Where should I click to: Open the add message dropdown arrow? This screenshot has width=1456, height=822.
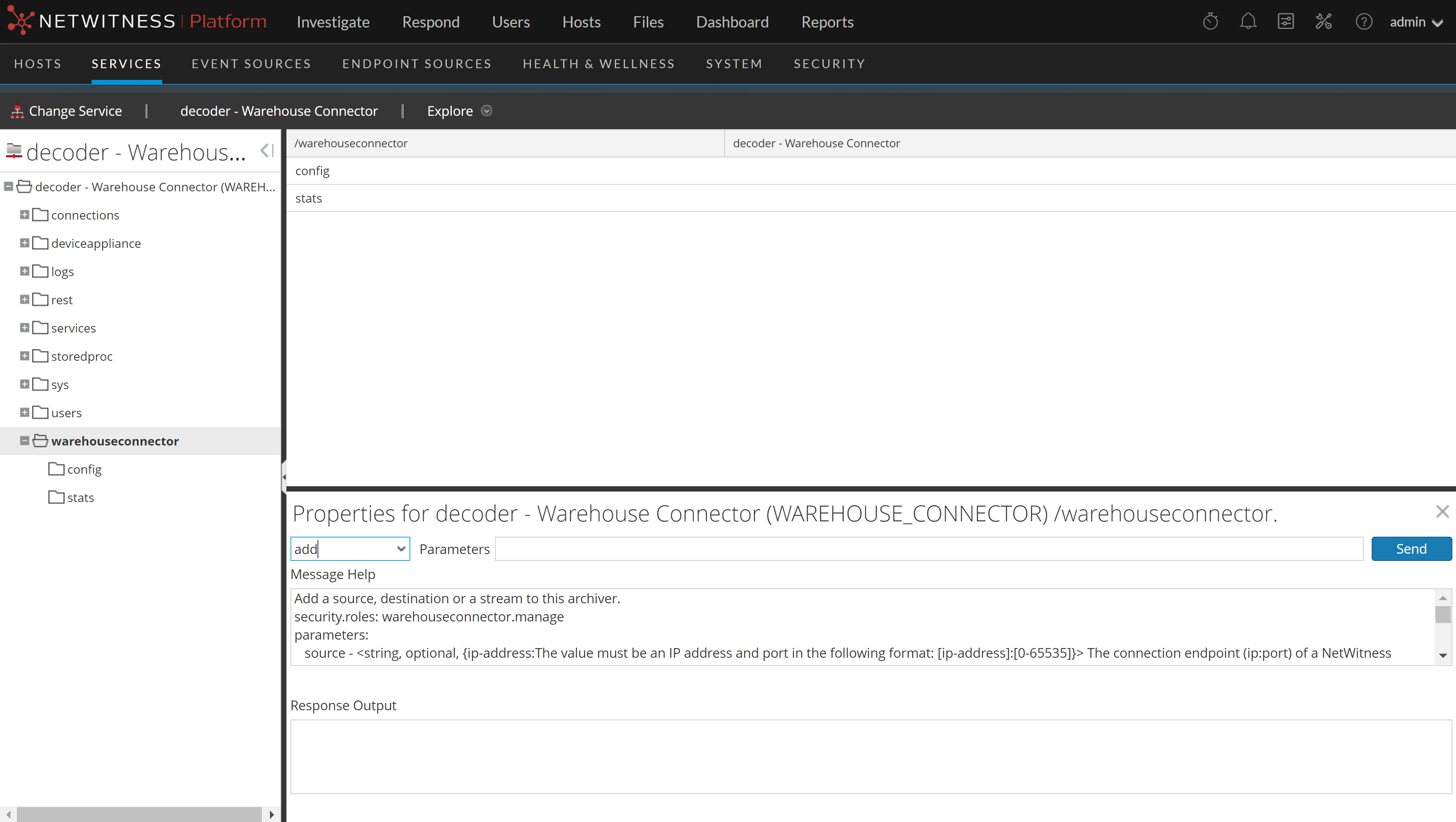pos(401,549)
